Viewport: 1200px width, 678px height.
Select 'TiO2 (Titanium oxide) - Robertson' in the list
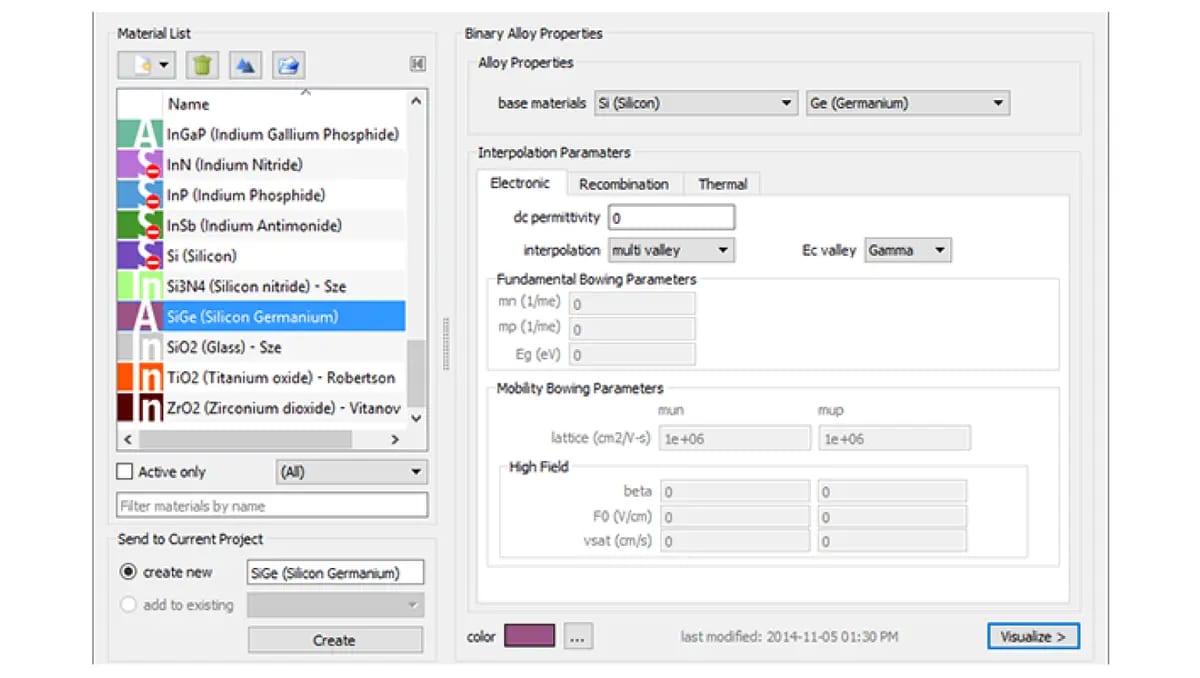click(x=281, y=378)
